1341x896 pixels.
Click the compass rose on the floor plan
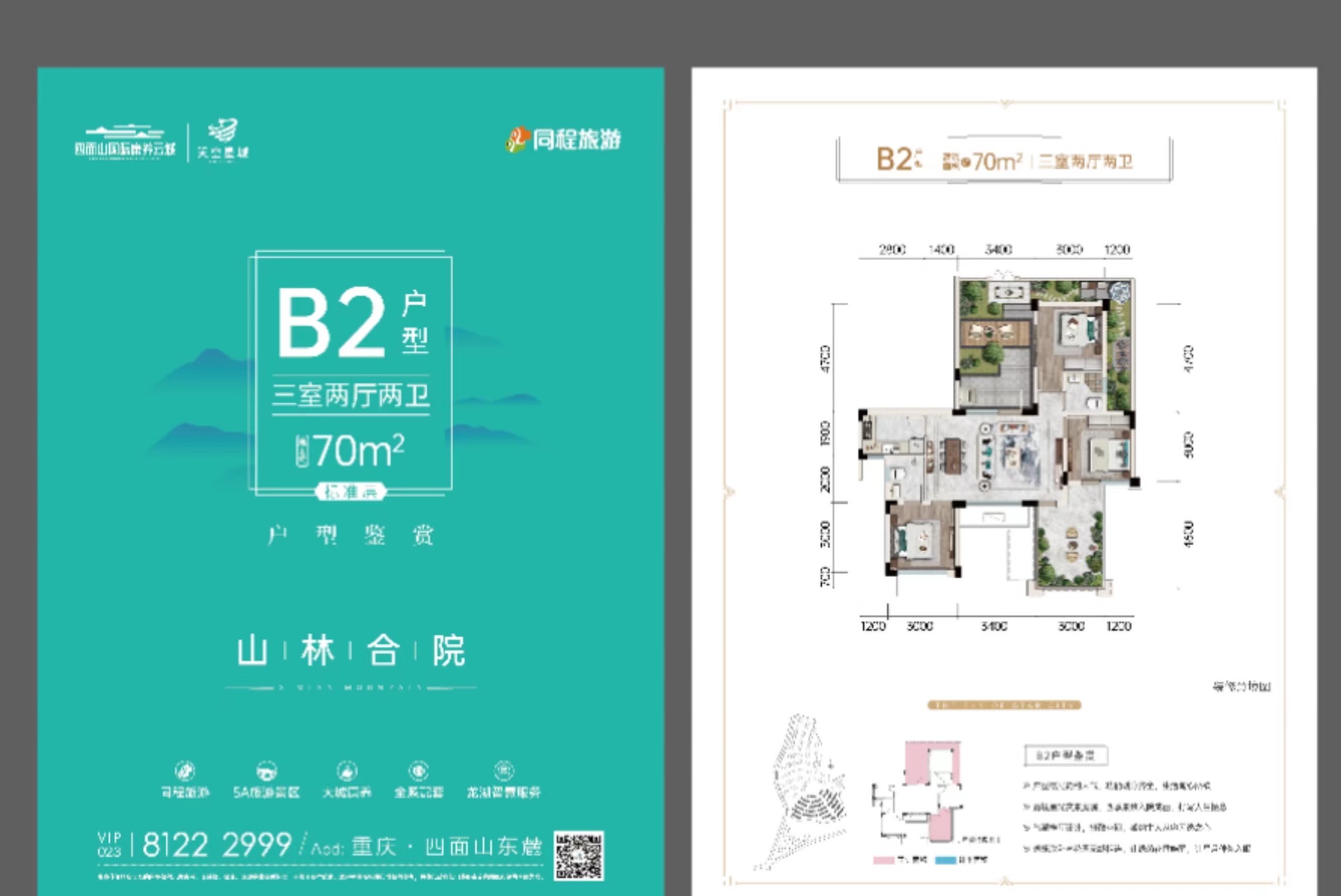(x=1119, y=291)
